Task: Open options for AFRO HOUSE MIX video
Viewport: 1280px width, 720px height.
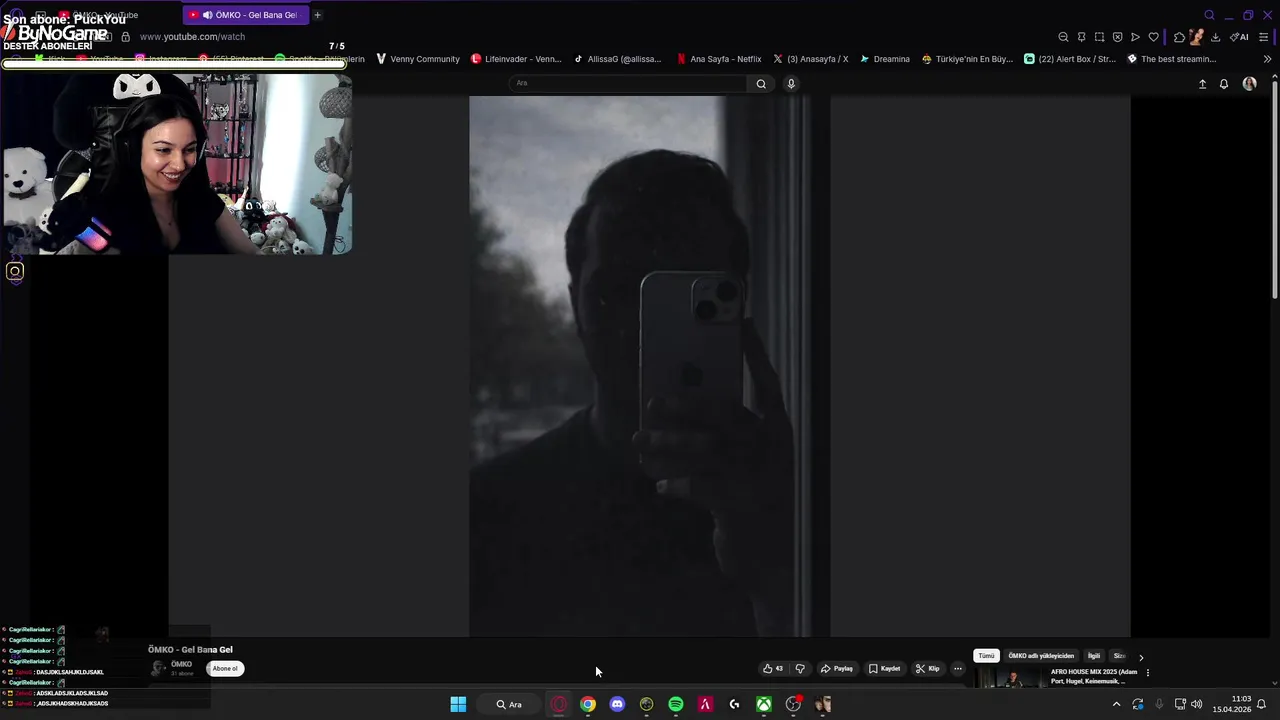Action: tap(1147, 673)
